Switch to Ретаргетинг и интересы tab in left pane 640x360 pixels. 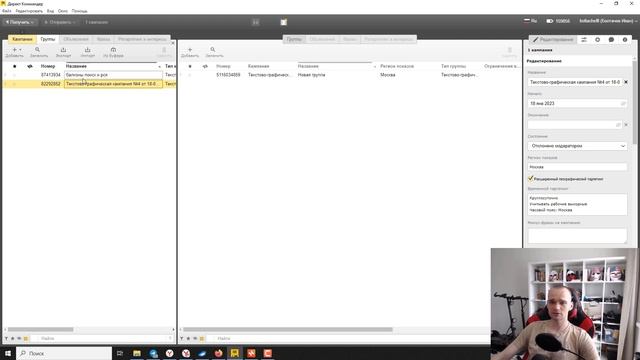pyautogui.click(x=142, y=39)
